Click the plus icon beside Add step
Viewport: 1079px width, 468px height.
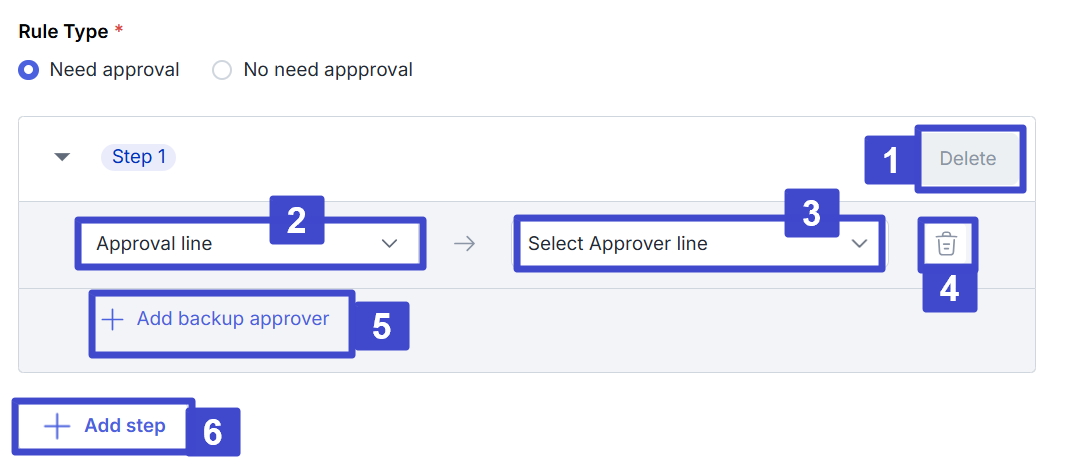pos(57,427)
